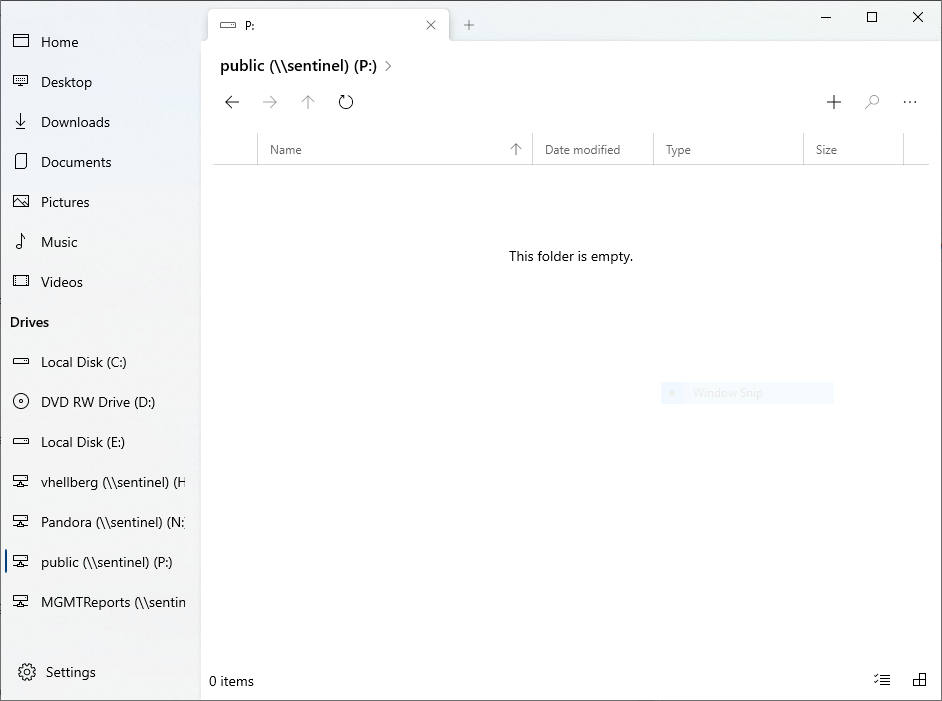
Task: Minimize the file manager window
Action: tap(826, 17)
